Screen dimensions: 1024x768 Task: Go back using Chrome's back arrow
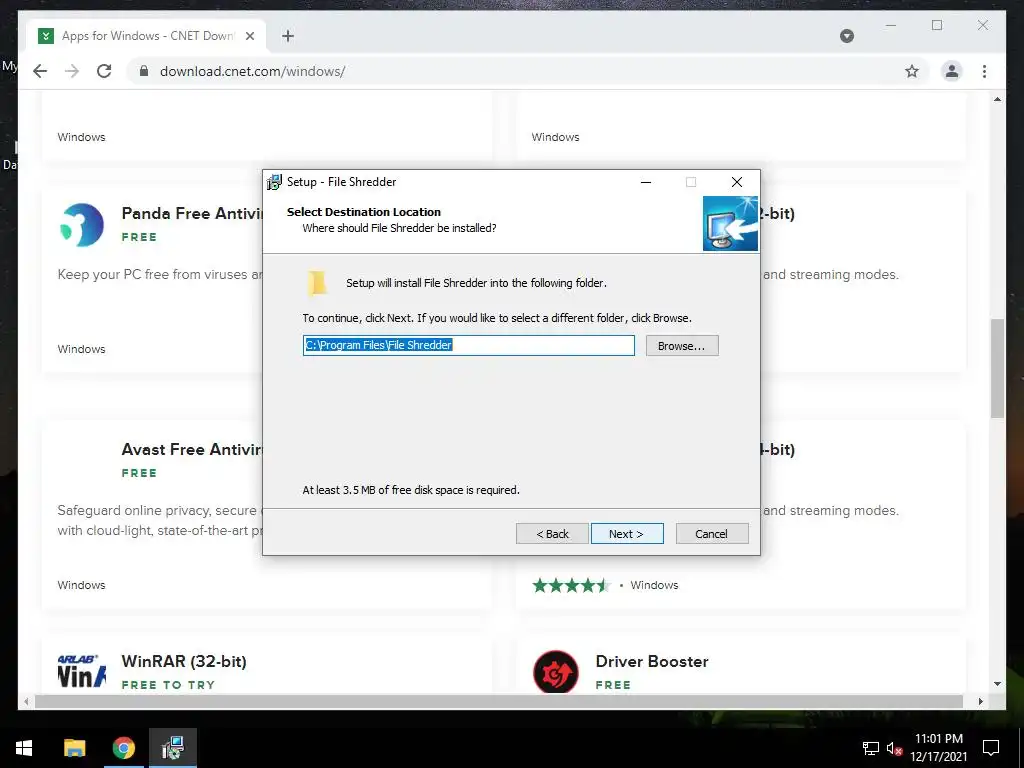pyautogui.click(x=40, y=71)
